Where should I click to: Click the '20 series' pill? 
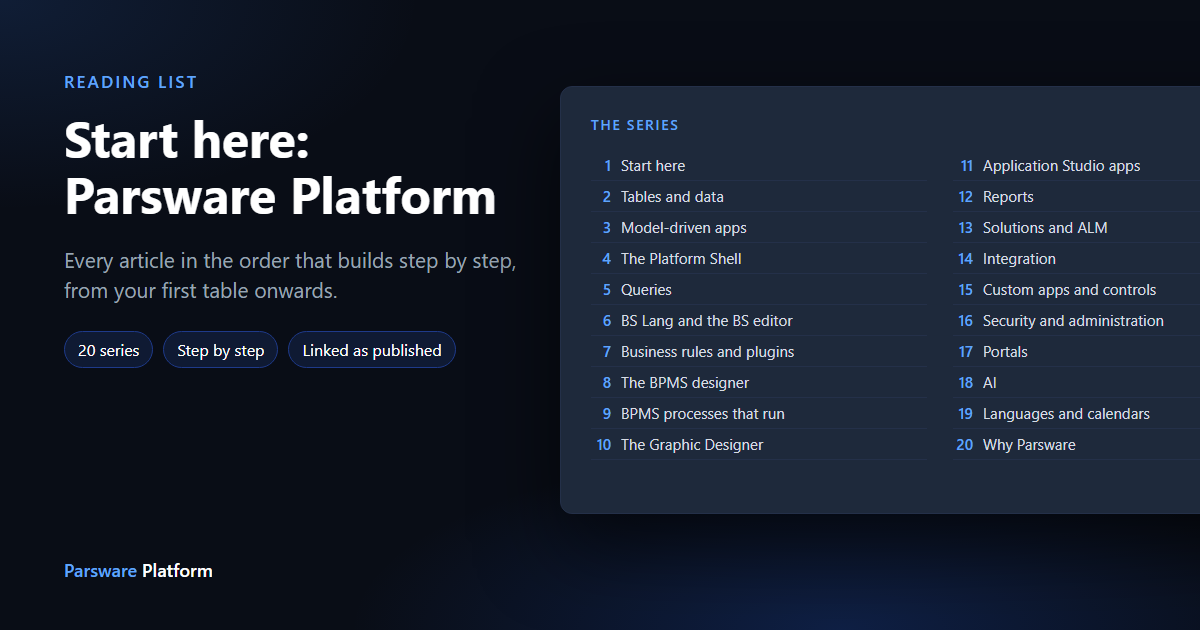pyautogui.click(x=108, y=350)
